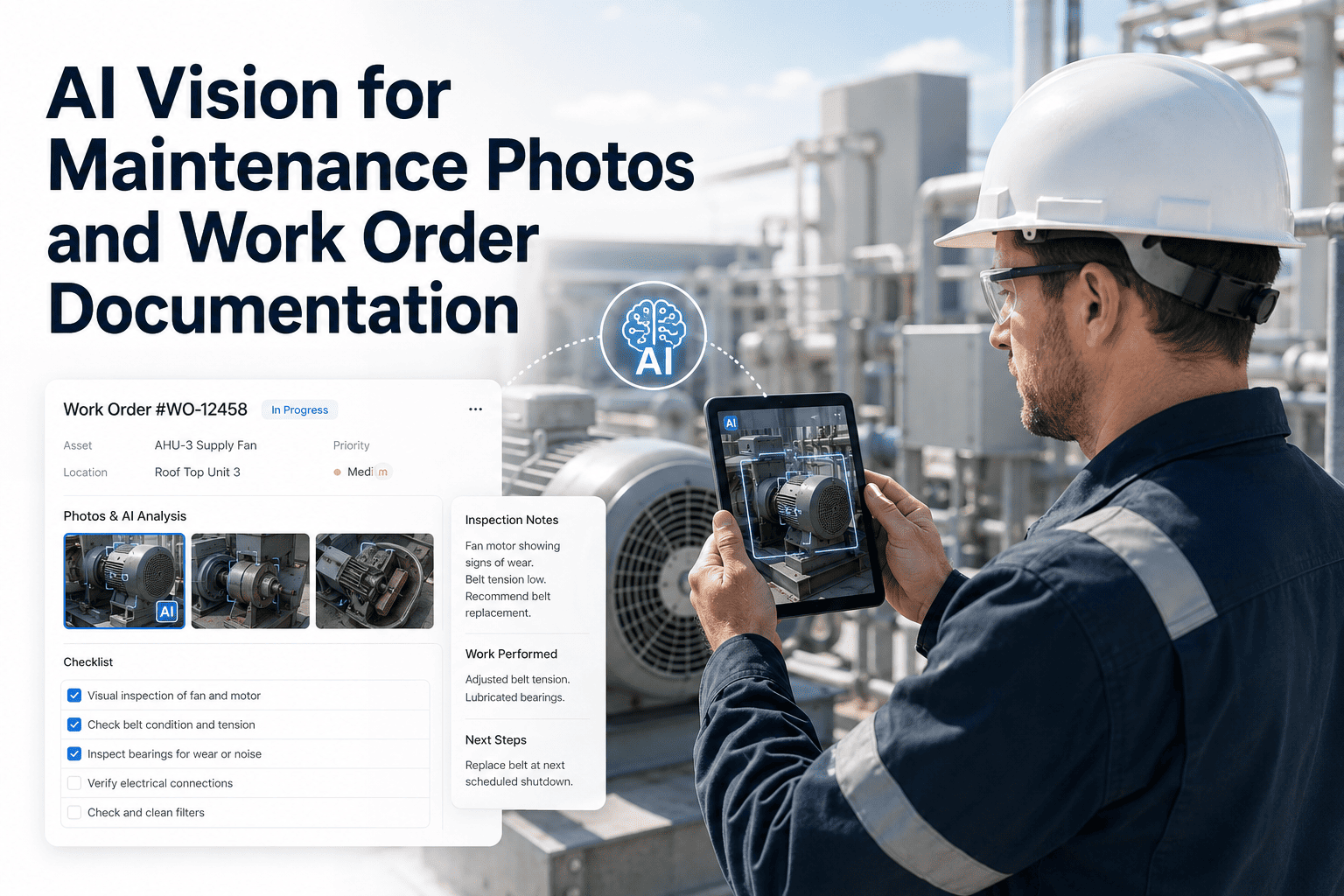
Task: Click Replace belt at next scheduled shutdown
Action: point(519,773)
